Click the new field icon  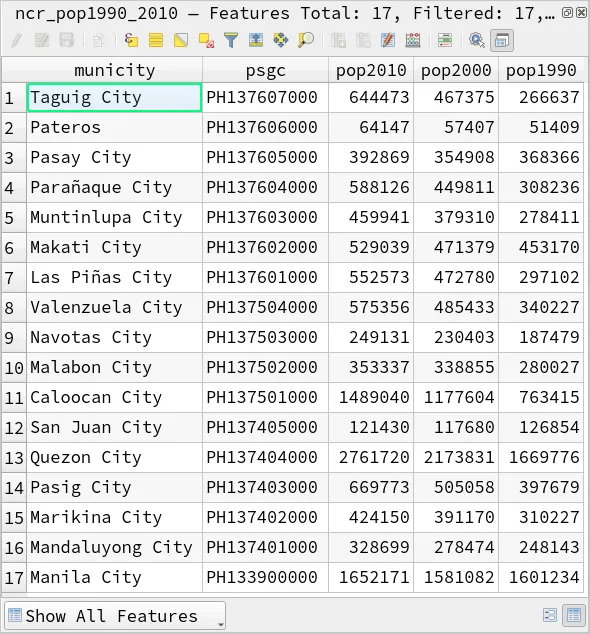pos(338,40)
